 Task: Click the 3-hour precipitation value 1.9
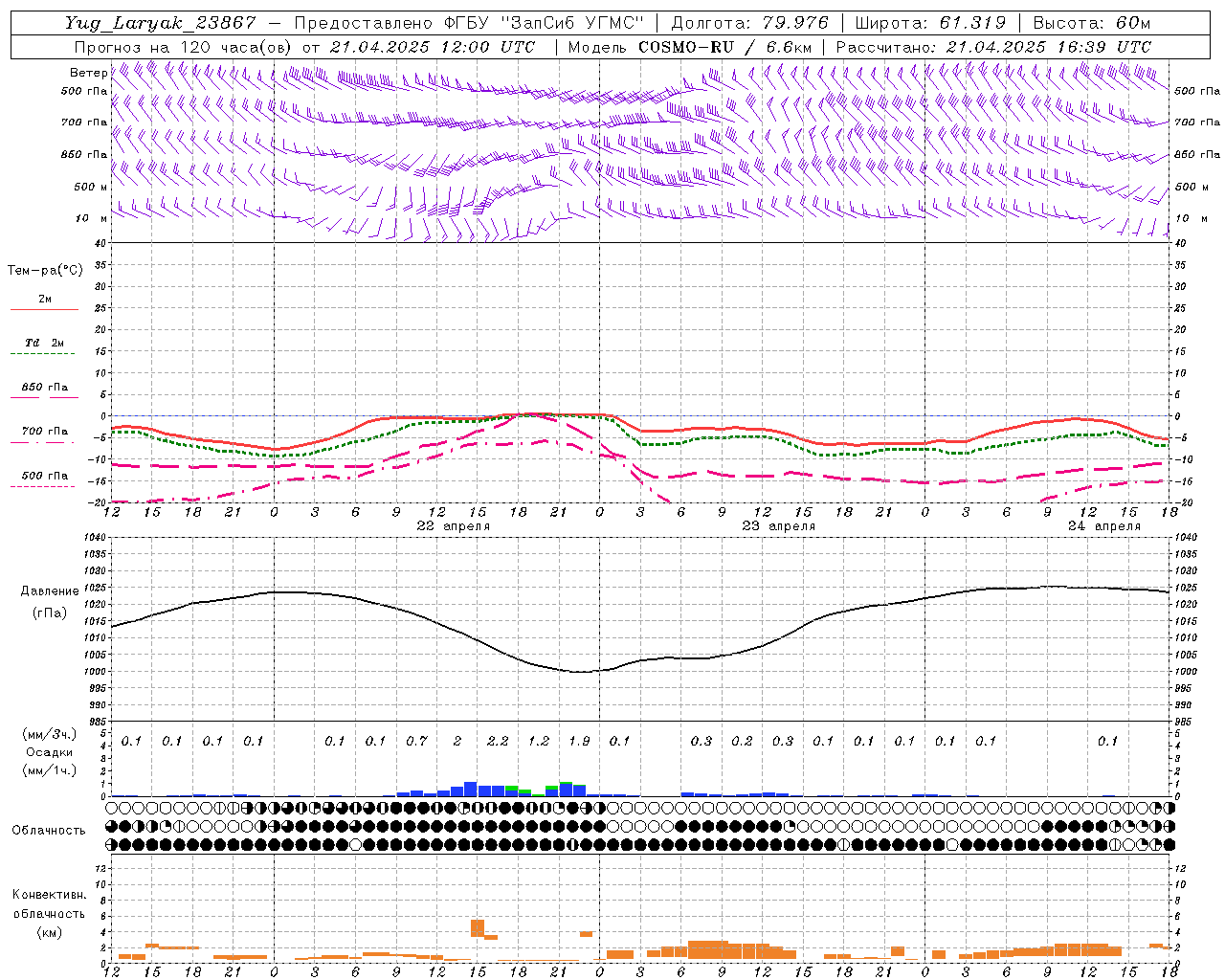(579, 741)
